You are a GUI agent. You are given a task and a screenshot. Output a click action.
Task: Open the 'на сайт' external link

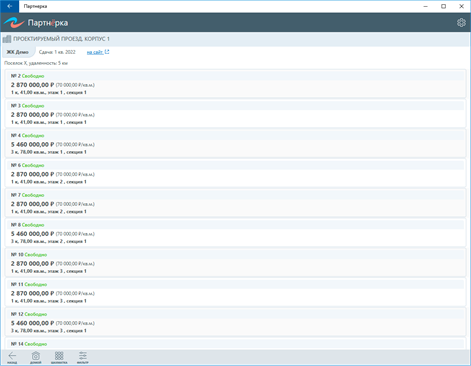(x=98, y=52)
